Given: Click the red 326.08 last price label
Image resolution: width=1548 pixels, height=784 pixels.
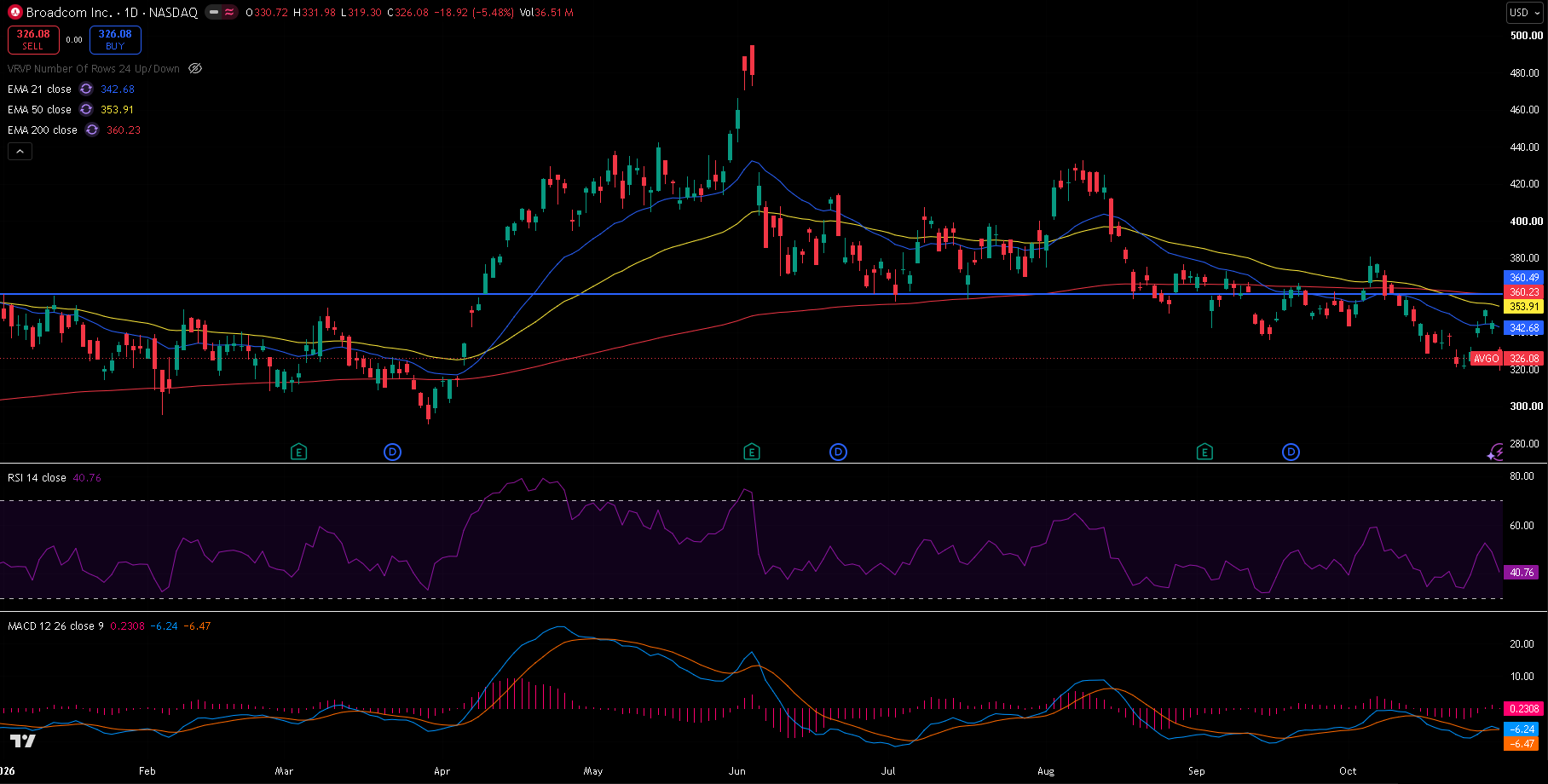Looking at the screenshot, I should click(x=1524, y=359).
